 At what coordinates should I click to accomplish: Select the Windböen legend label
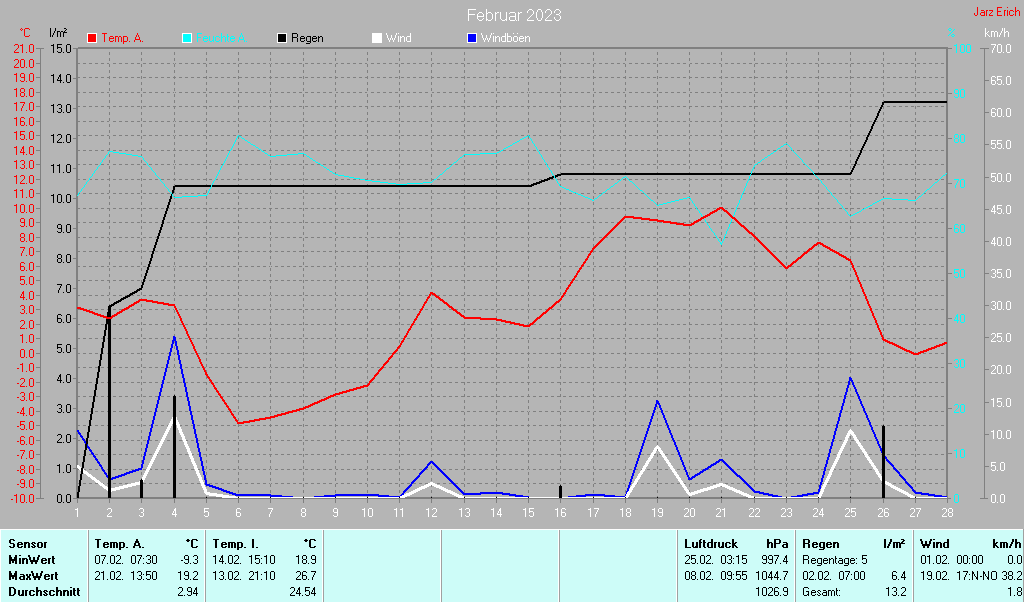click(x=505, y=38)
